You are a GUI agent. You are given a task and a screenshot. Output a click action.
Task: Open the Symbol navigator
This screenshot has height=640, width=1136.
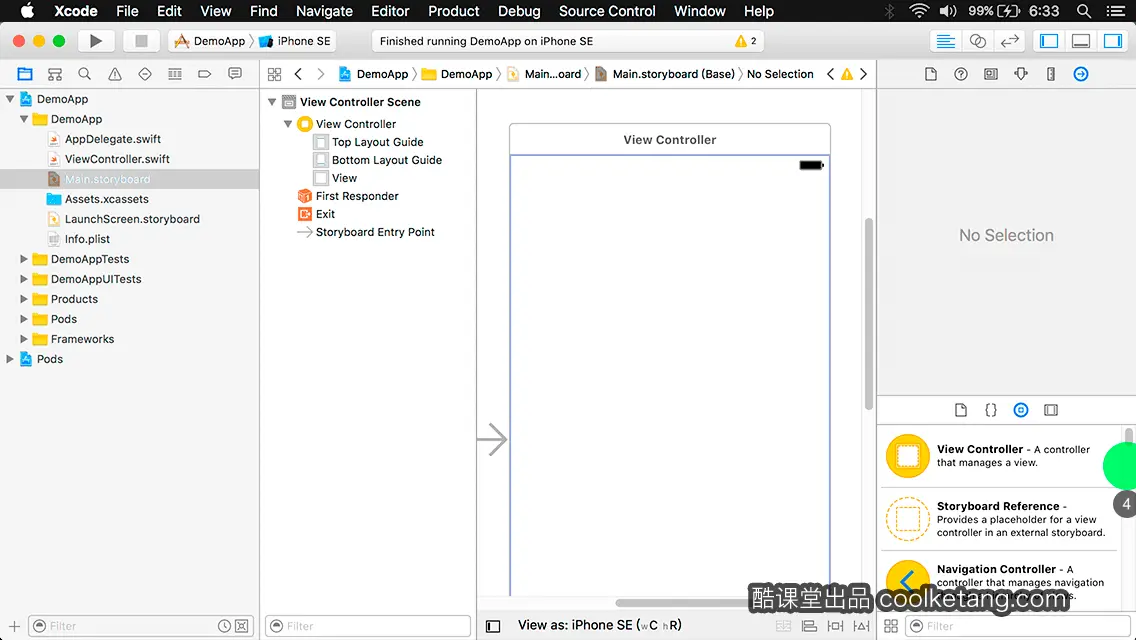click(54, 74)
